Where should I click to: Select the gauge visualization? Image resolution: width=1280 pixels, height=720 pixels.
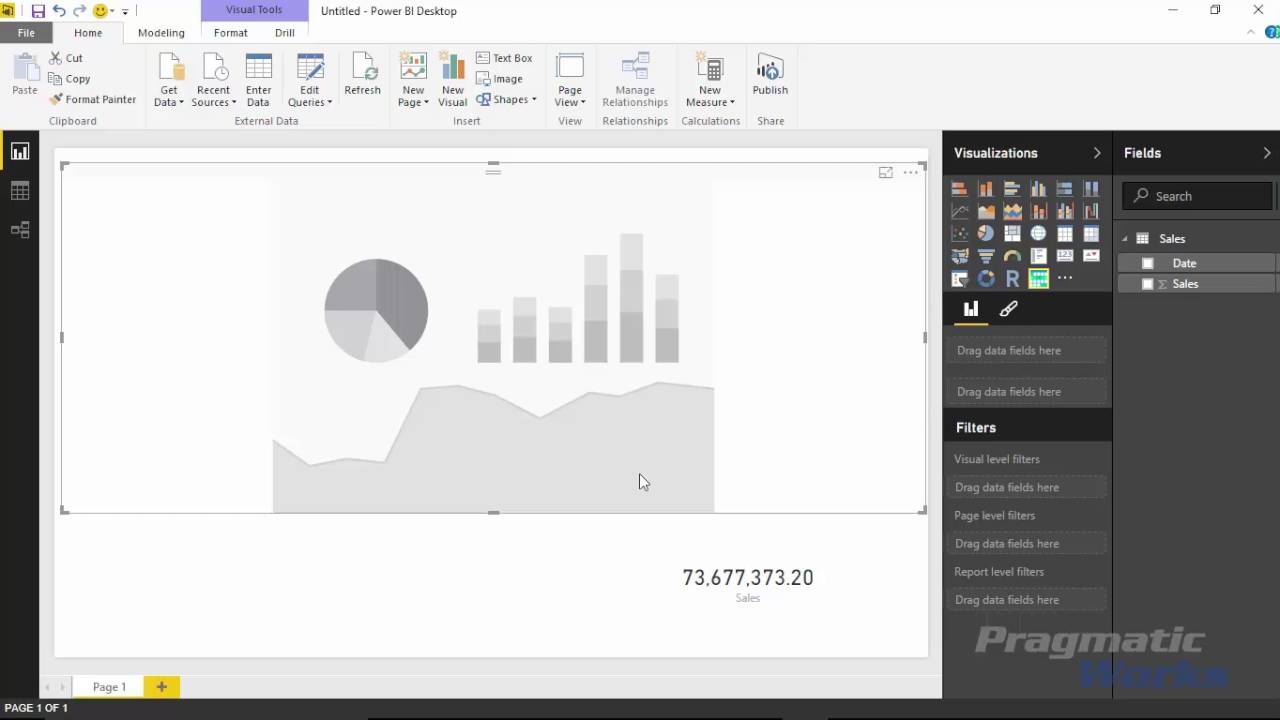point(1012,256)
